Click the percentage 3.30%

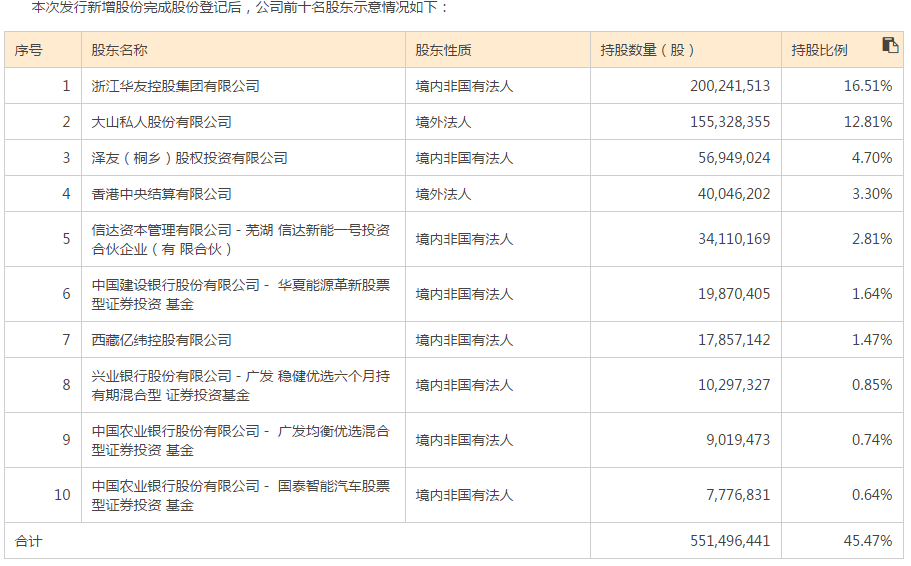tap(872, 194)
